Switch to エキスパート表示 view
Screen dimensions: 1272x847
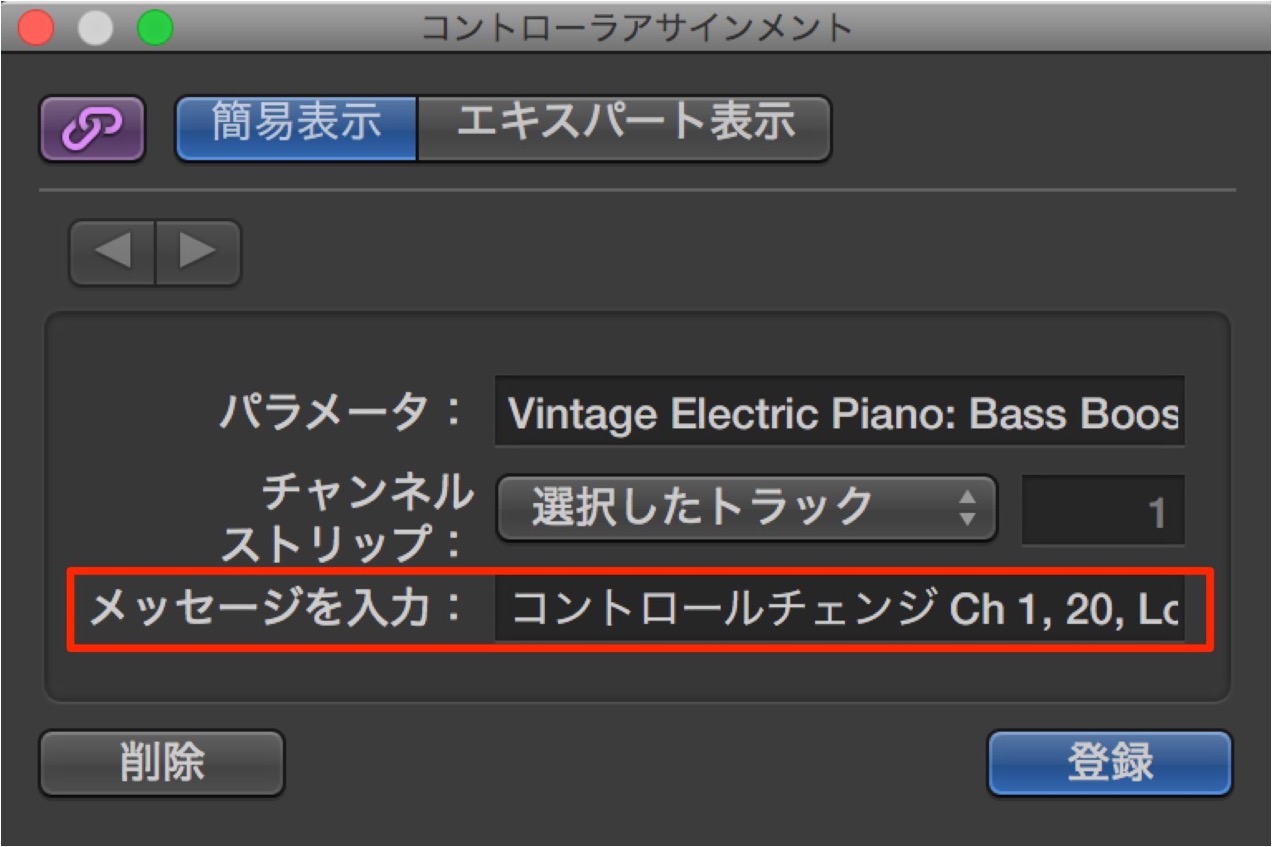coord(624,128)
